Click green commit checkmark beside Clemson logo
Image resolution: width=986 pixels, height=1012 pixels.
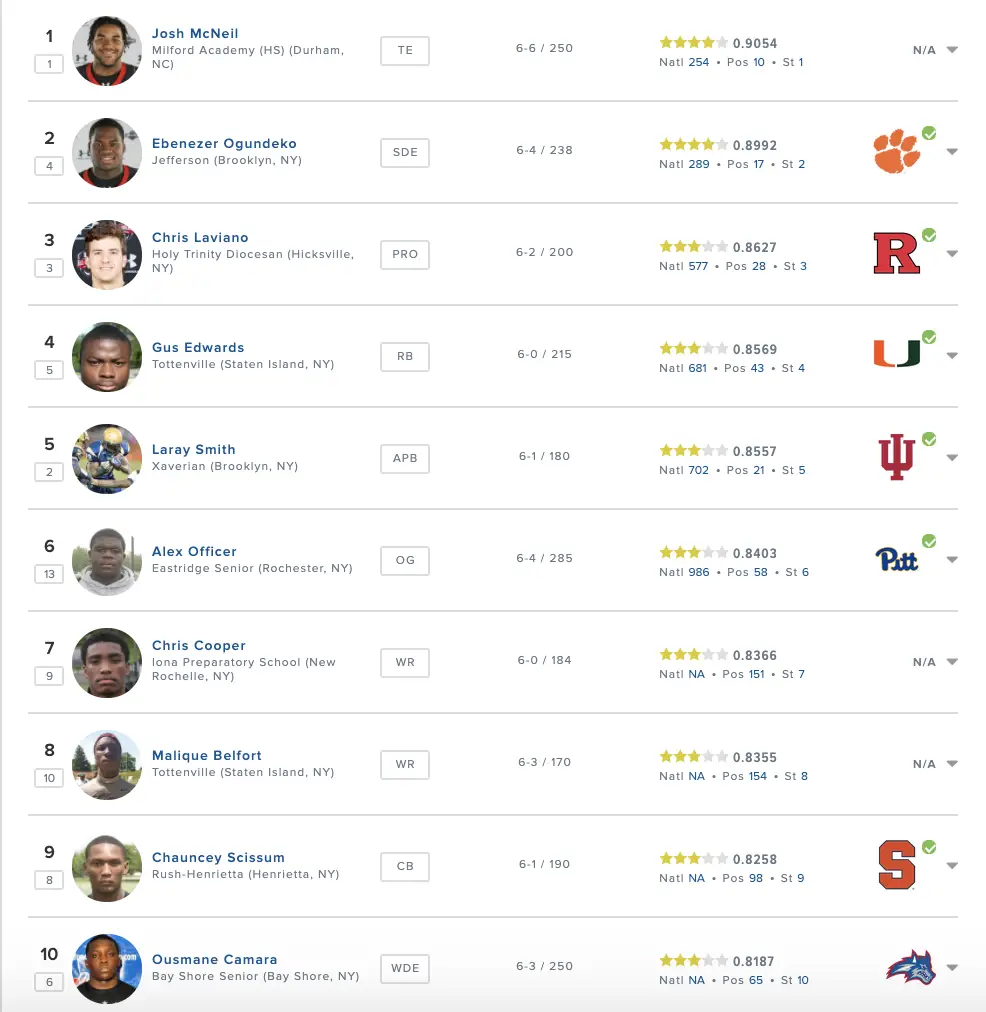pyautogui.click(x=929, y=134)
